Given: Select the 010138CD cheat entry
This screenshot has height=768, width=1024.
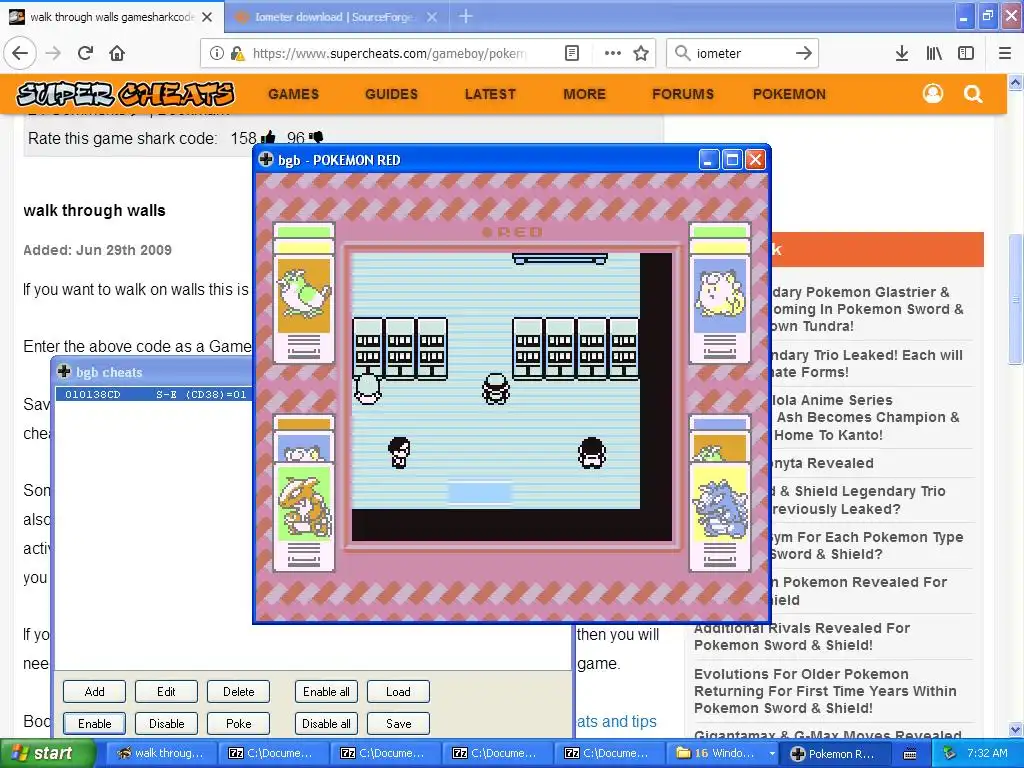Looking at the screenshot, I should click(x=154, y=394).
